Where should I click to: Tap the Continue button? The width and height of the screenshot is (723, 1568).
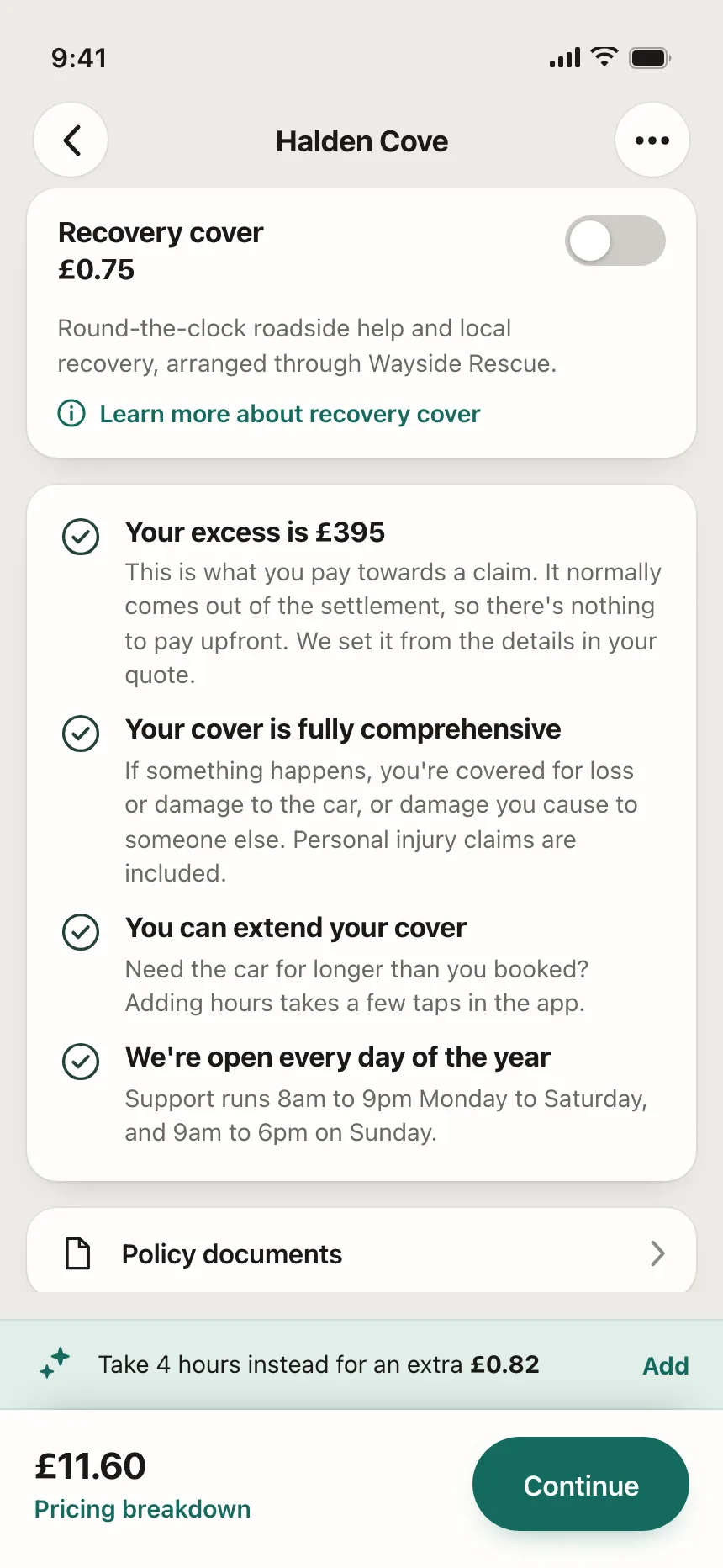point(581,1484)
